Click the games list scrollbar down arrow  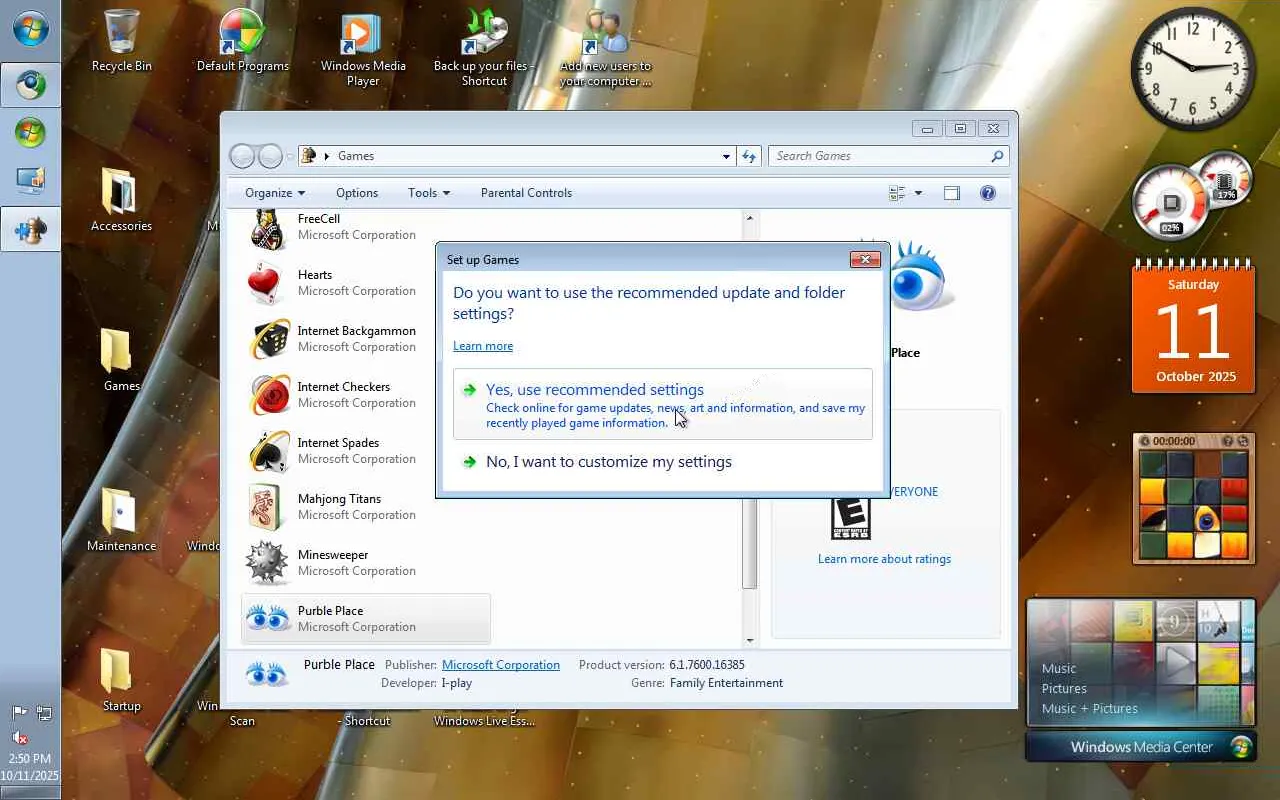point(750,640)
